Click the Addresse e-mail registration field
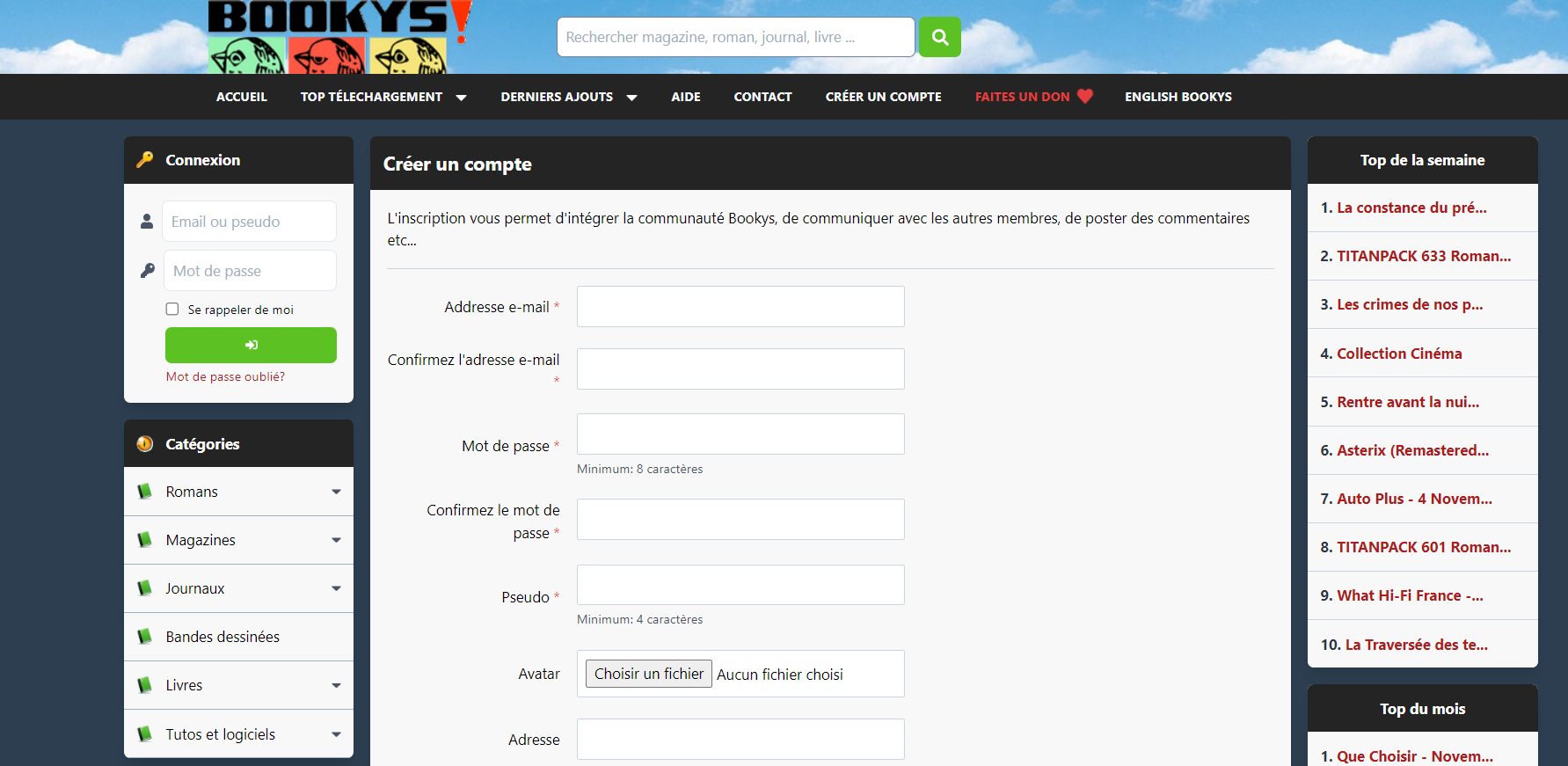Viewport: 1568px width, 766px height. [740, 307]
